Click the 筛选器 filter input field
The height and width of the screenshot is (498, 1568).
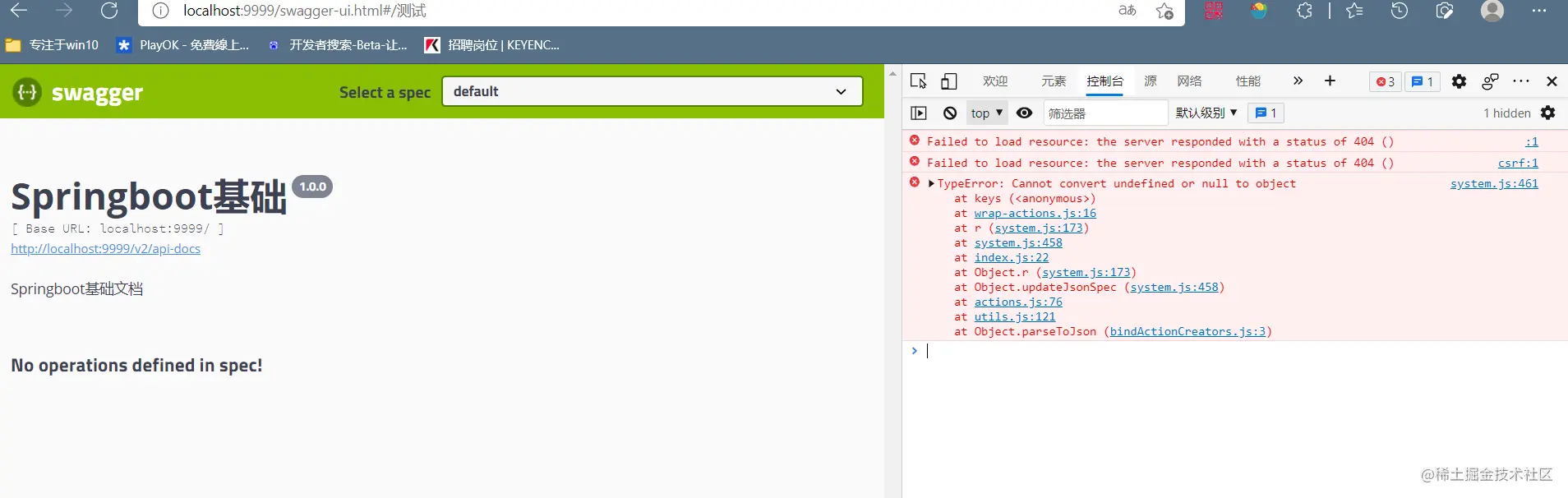click(1105, 113)
